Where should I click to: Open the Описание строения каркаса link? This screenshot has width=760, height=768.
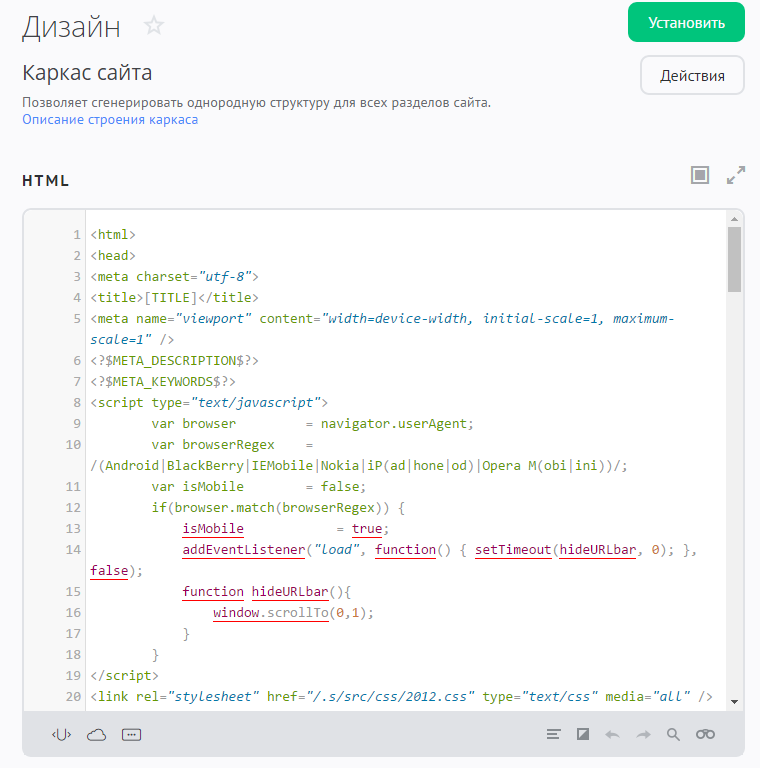click(x=110, y=120)
